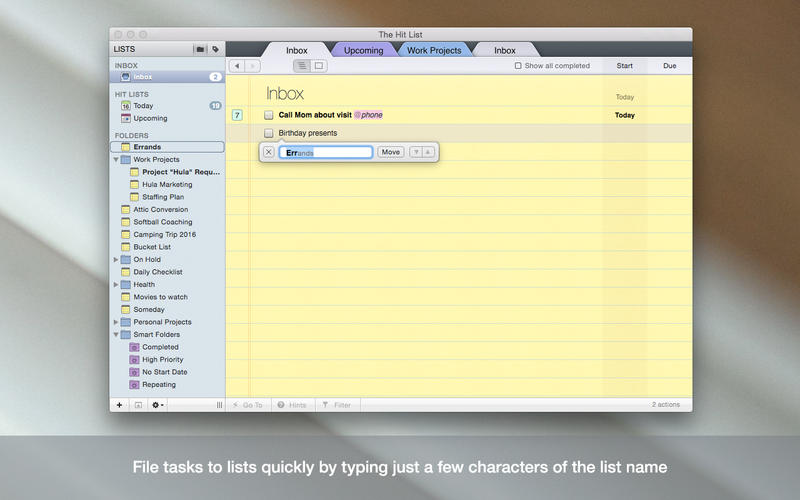Click the Someday list icon
Image resolution: width=800 pixels, height=500 pixels.
pos(126,309)
